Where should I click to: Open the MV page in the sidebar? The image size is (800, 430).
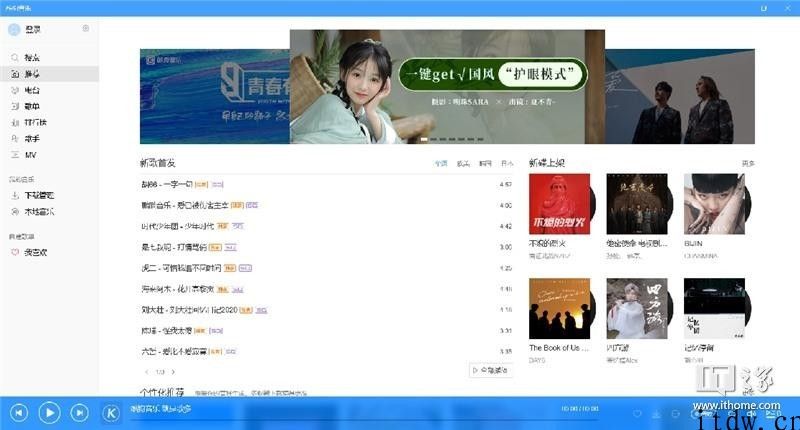click(x=49, y=155)
